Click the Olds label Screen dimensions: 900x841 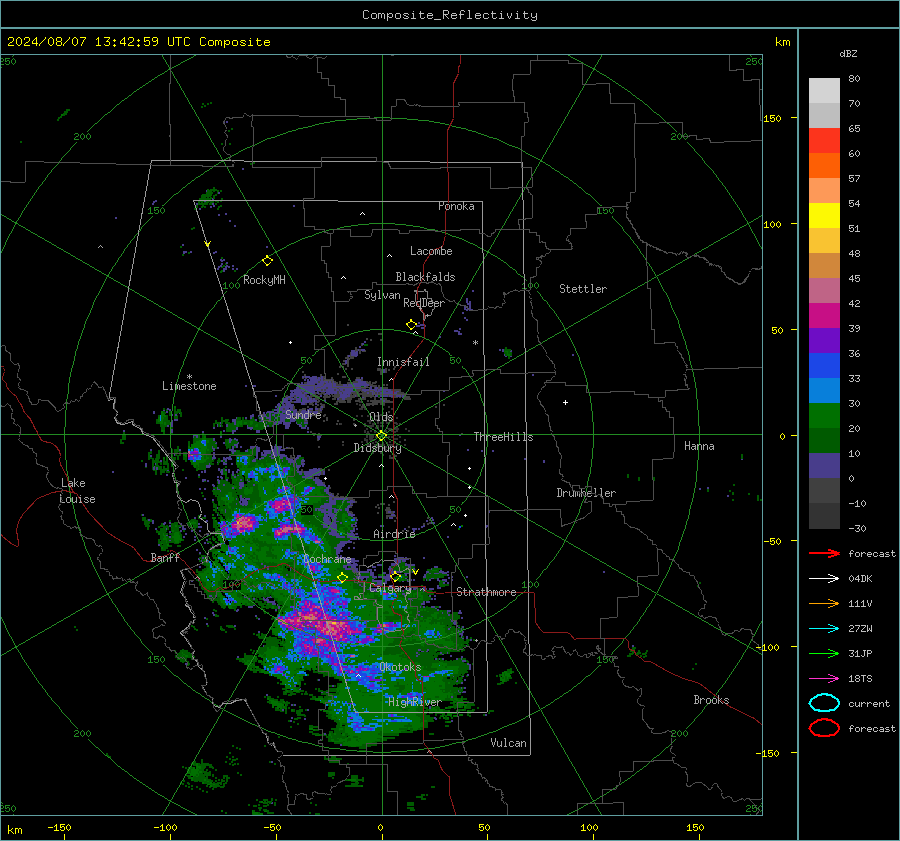pyautogui.click(x=381, y=417)
